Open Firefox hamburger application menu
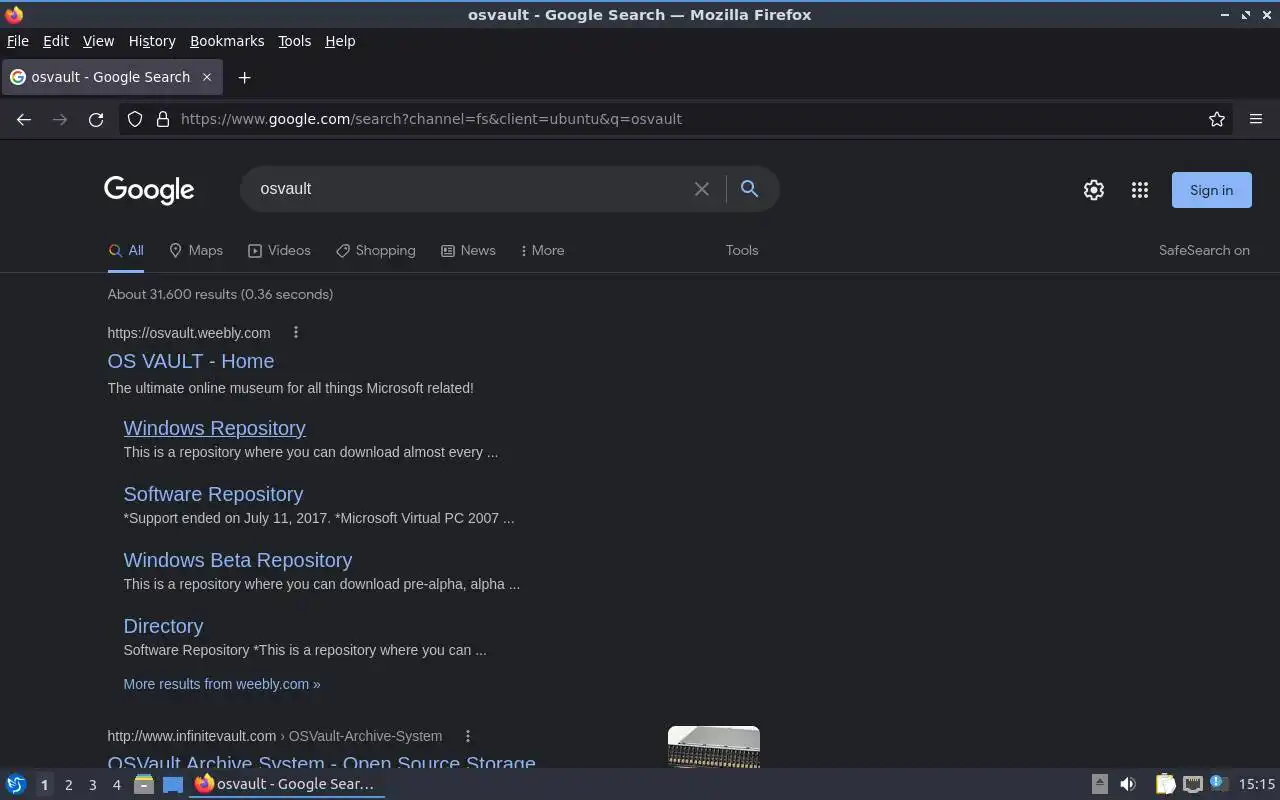The width and height of the screenshot is (1280, 800). [1256, 119]
